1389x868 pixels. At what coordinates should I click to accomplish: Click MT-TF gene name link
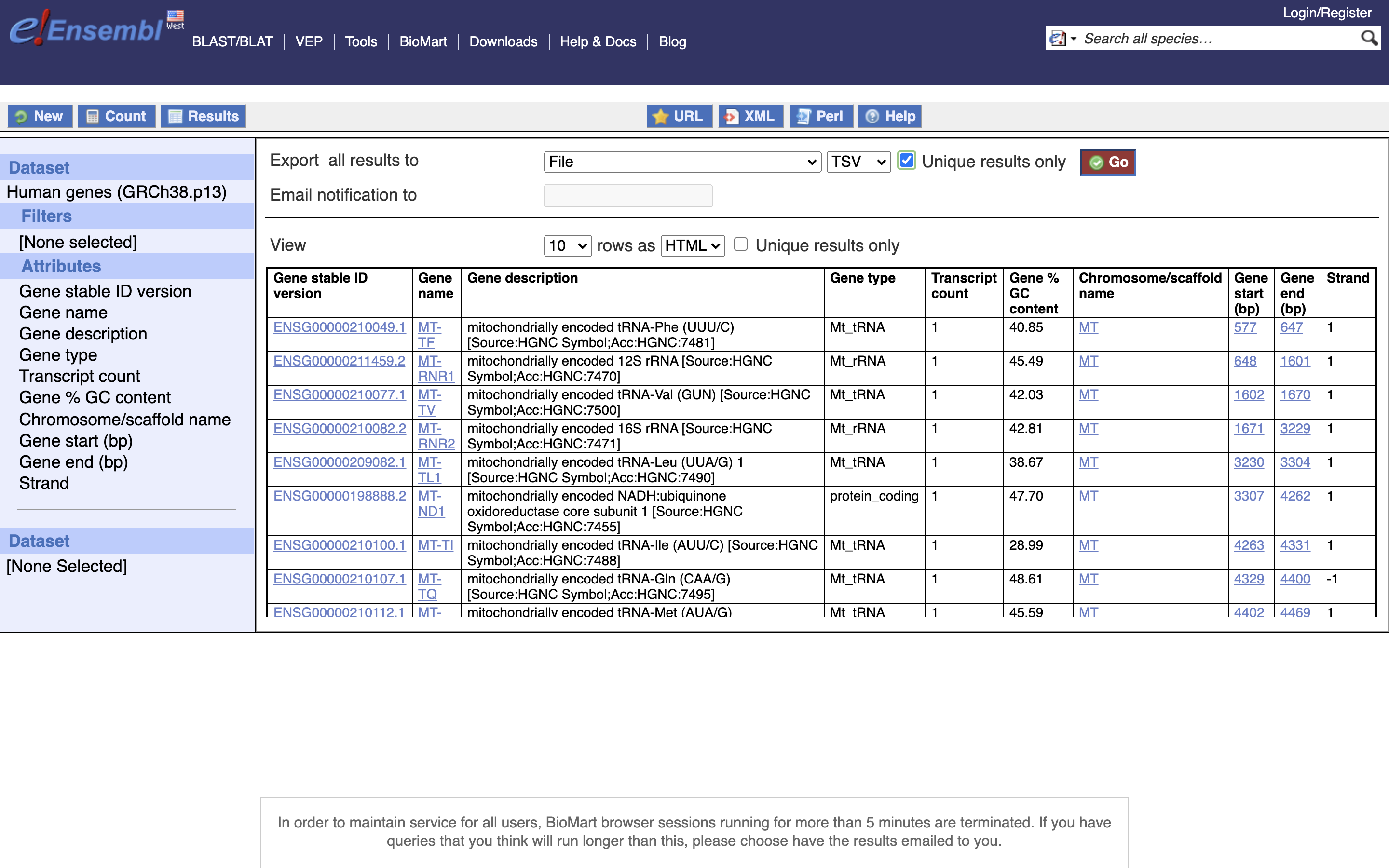click(429, 335)
